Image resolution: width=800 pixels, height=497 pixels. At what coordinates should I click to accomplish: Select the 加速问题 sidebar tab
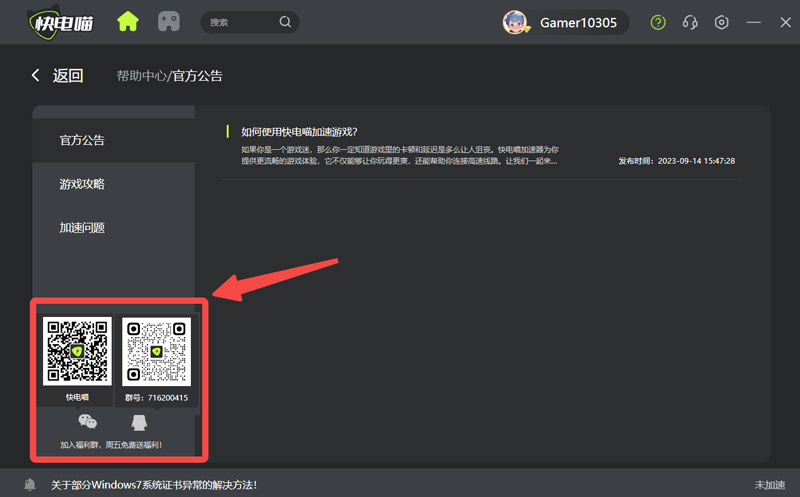tap(113, 228)
